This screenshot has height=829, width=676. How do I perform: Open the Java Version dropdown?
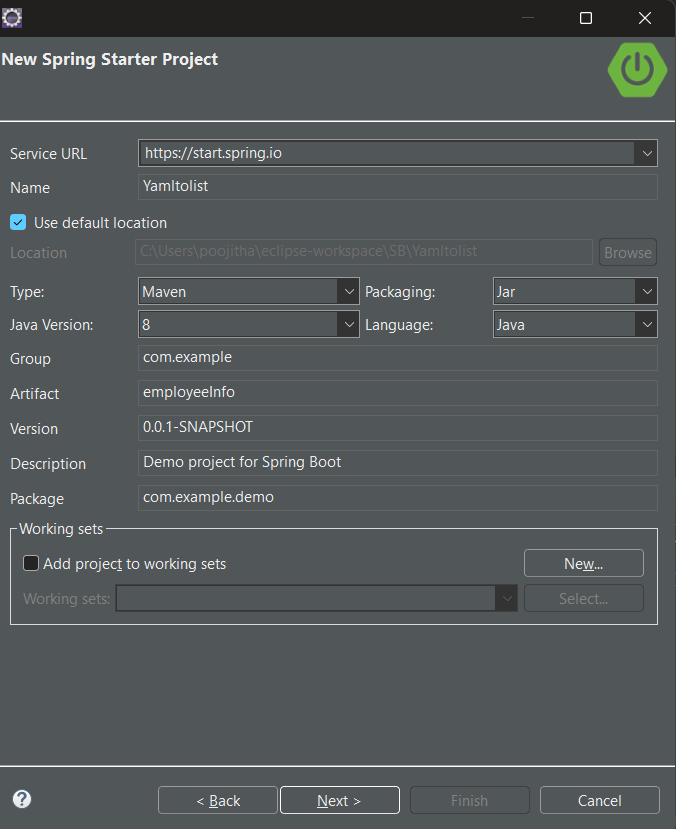347,324
